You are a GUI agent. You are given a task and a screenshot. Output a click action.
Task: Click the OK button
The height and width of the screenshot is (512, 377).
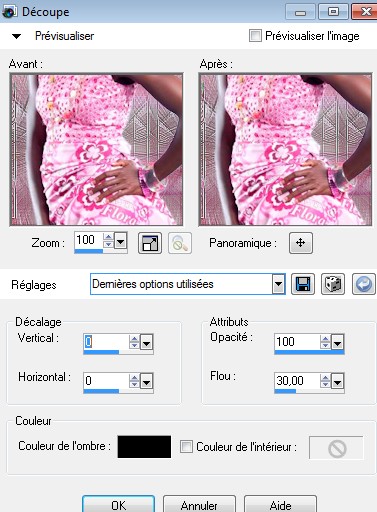tap(118, 505)
